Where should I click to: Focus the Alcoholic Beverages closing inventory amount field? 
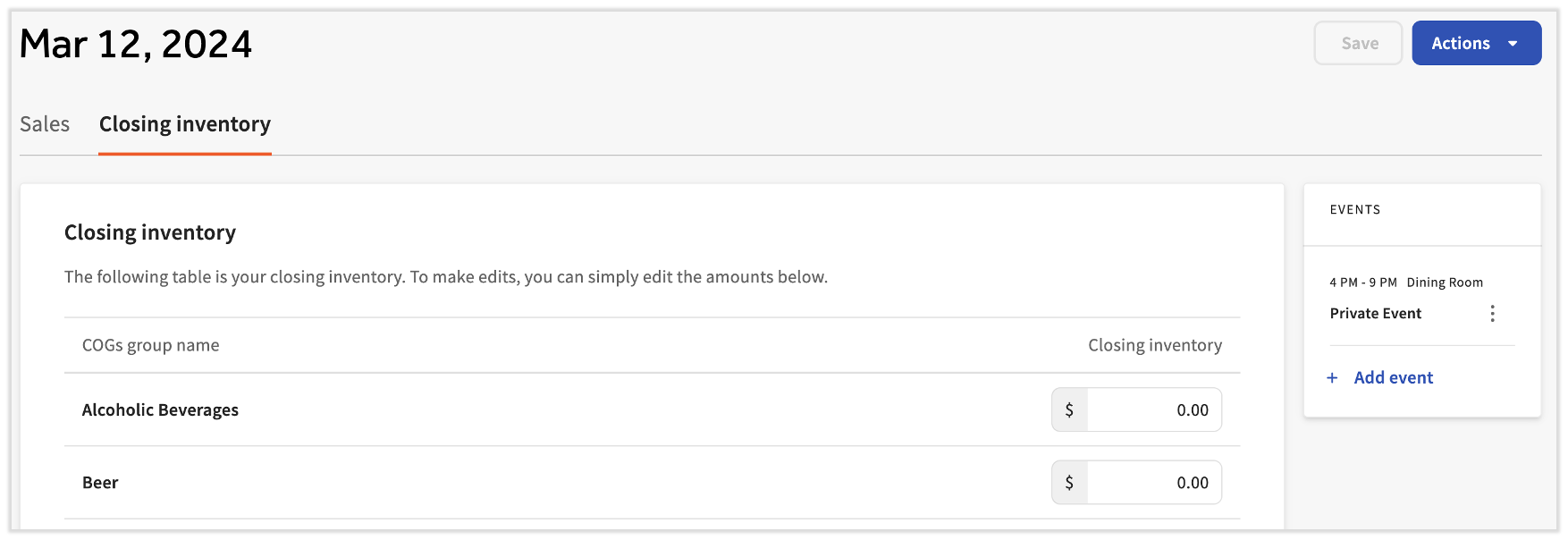pos(1153,410)
